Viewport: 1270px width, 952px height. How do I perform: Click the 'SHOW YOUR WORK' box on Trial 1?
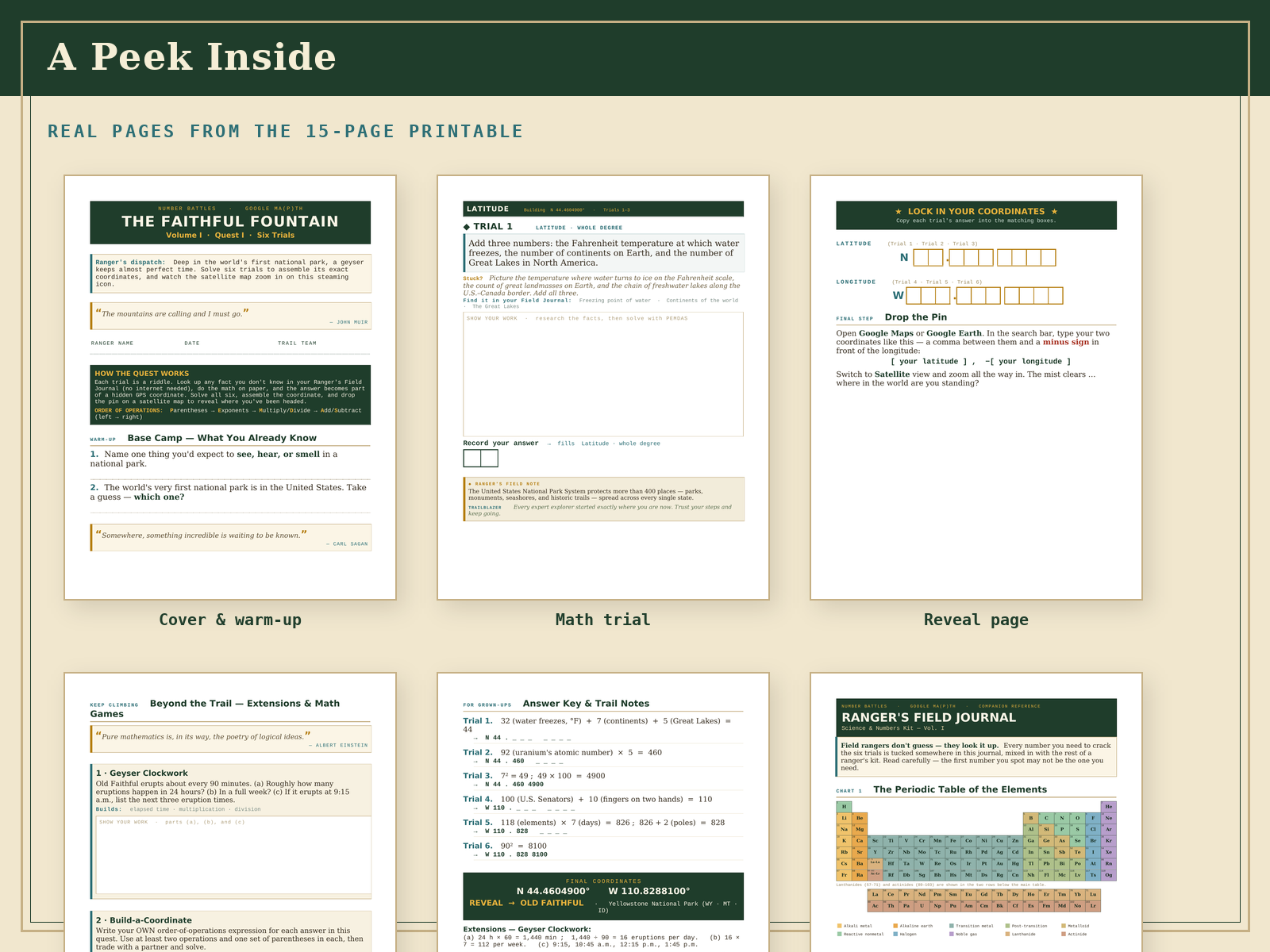coord(603,374)
